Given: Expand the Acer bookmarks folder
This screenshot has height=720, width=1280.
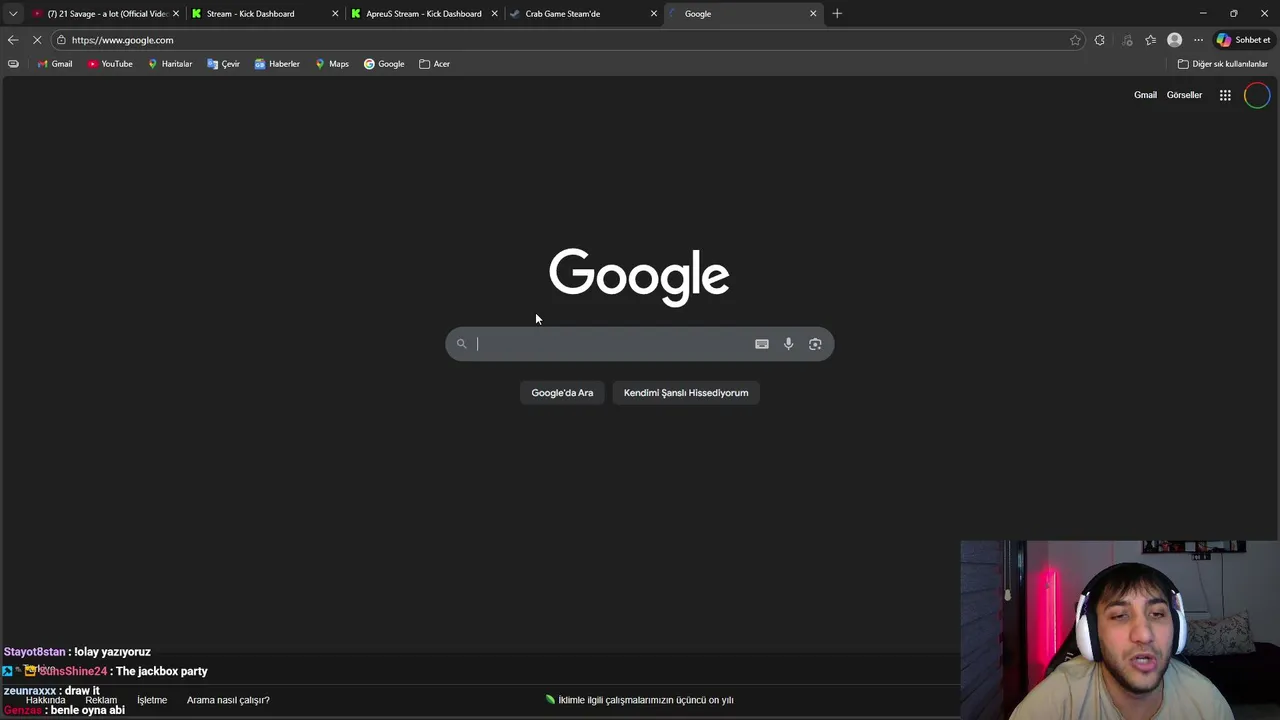Looking at the screenshot, I should pos(434,64).
